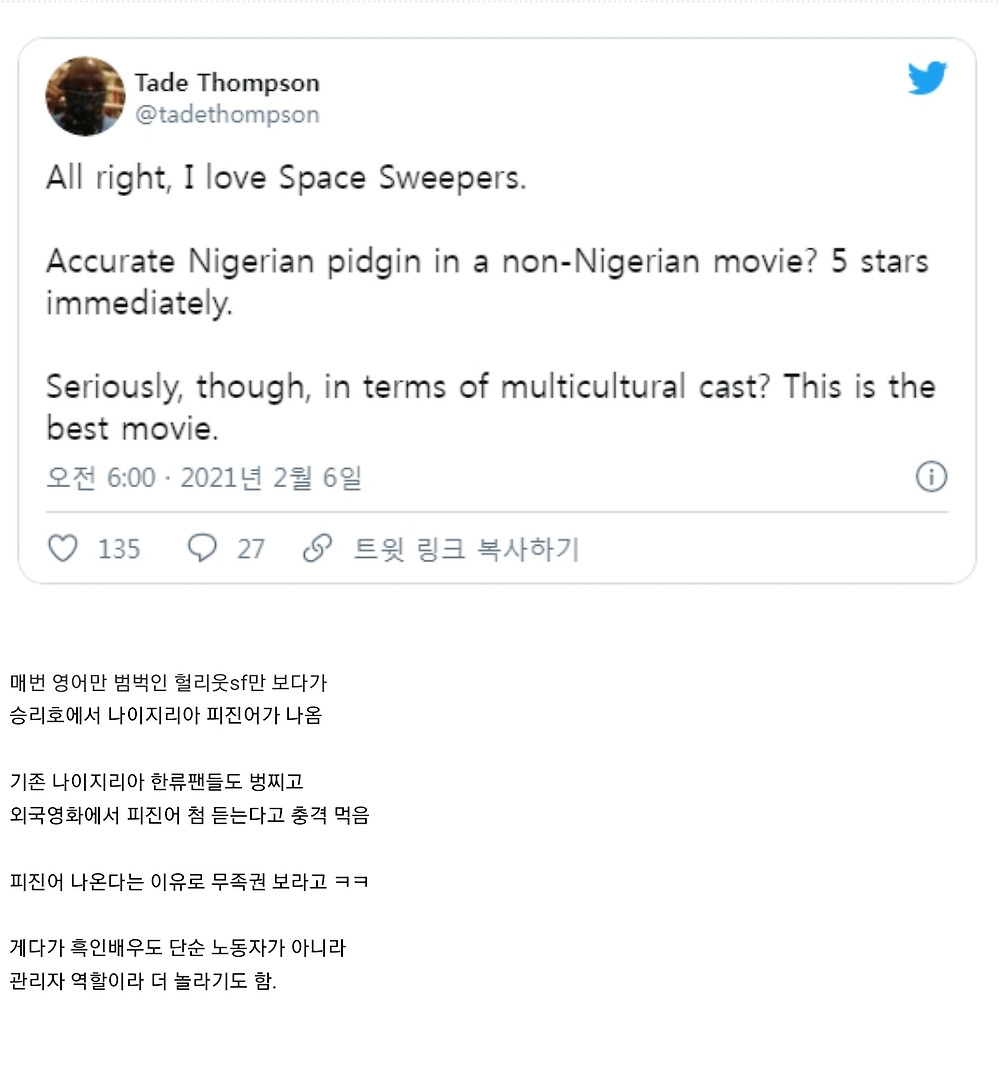Click the line starting with 승리호에서
The width and height of the screenshot is (1000, 1083).
tap(166, 716)
